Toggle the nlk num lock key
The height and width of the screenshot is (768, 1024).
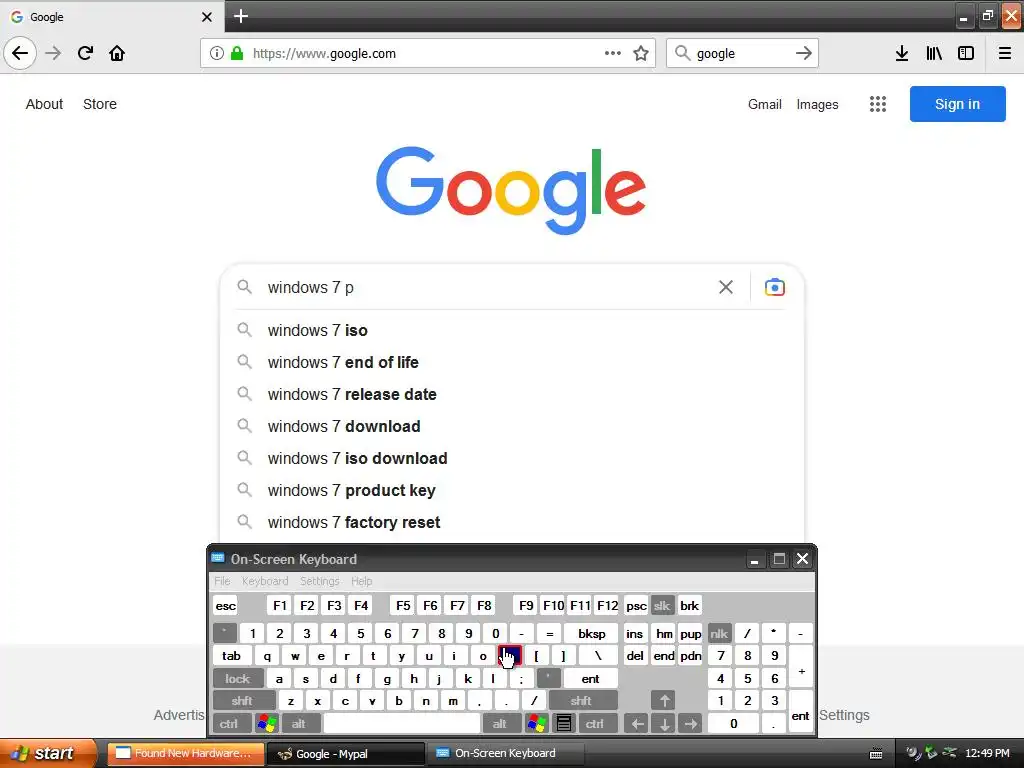(x=719, y=633)
